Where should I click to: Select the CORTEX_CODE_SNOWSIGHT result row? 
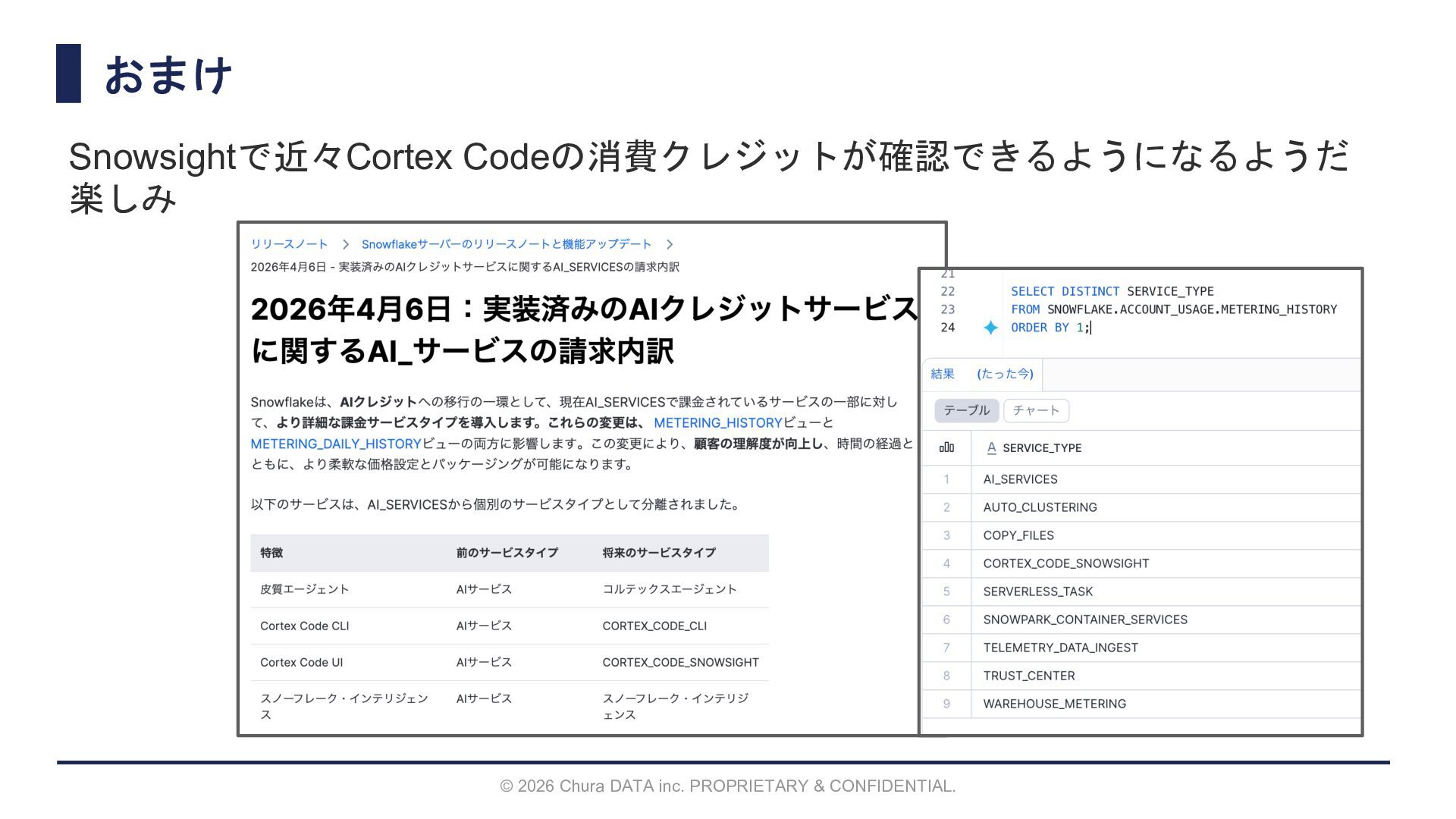pos(1065,563)
